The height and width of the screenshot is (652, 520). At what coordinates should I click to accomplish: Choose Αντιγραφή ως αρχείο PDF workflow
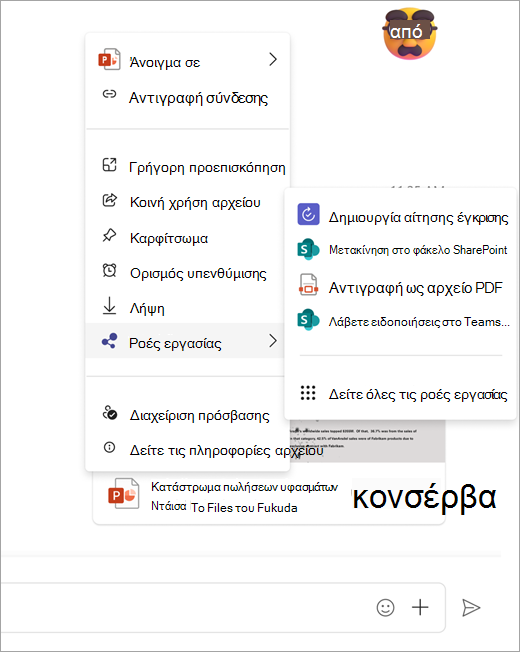point(401,287)
